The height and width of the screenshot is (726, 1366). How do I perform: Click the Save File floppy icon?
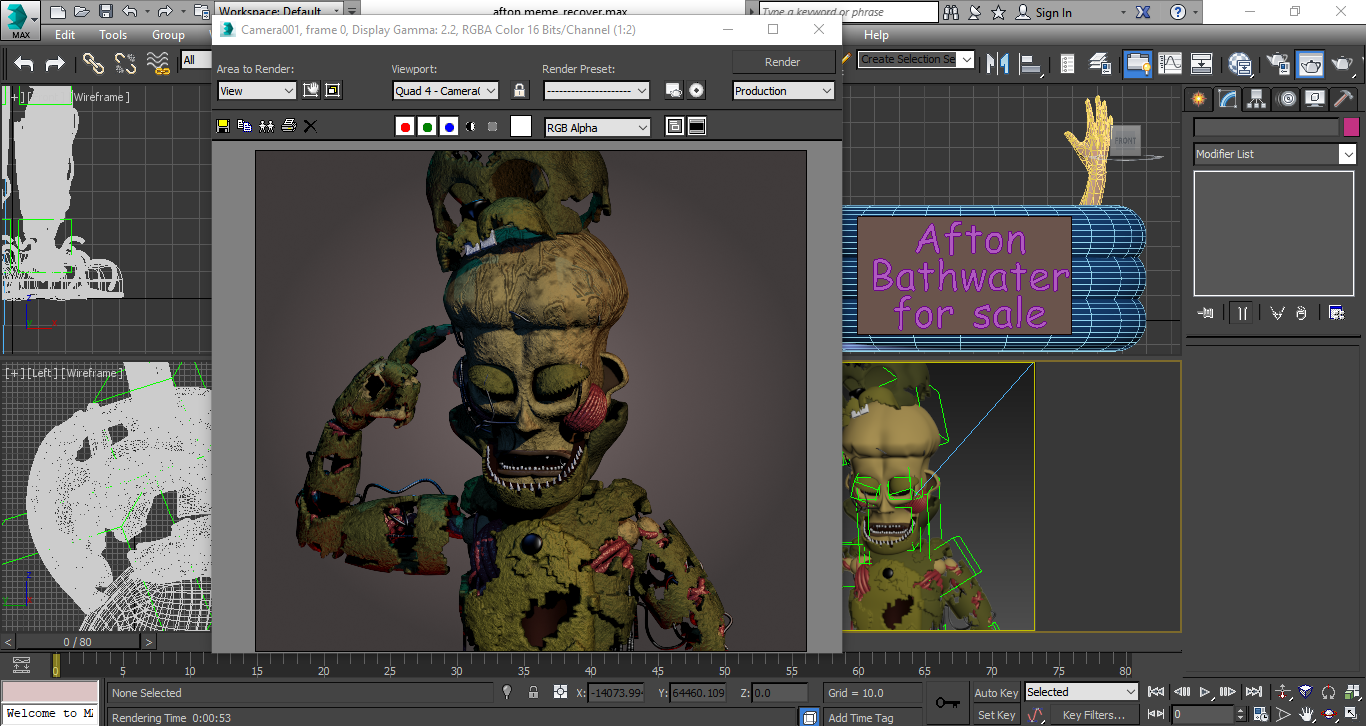click(106, 12)
